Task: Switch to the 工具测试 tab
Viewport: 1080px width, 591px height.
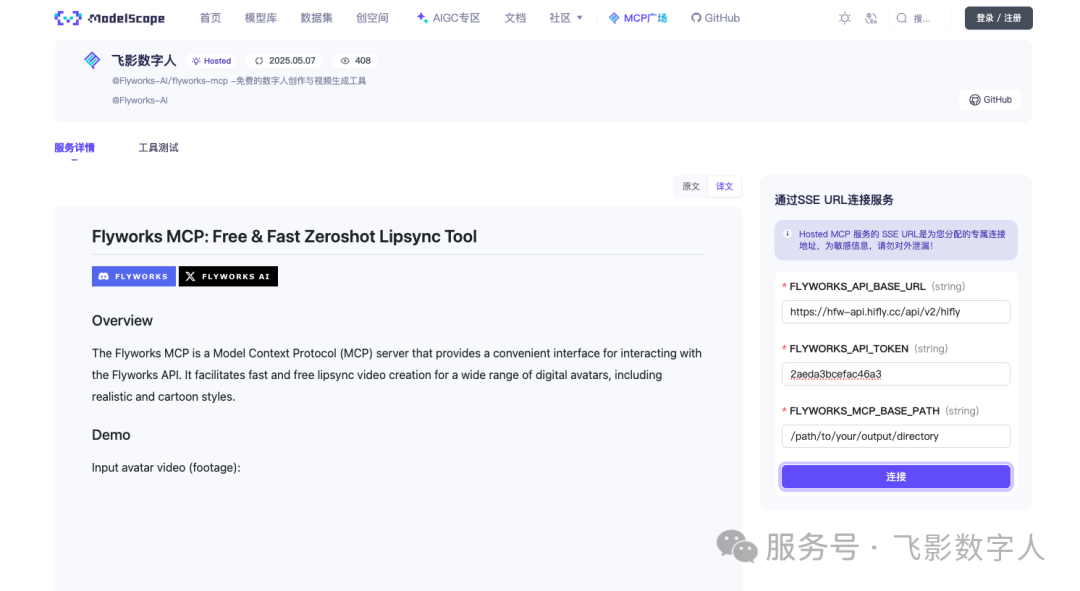Action: (158, 147)
